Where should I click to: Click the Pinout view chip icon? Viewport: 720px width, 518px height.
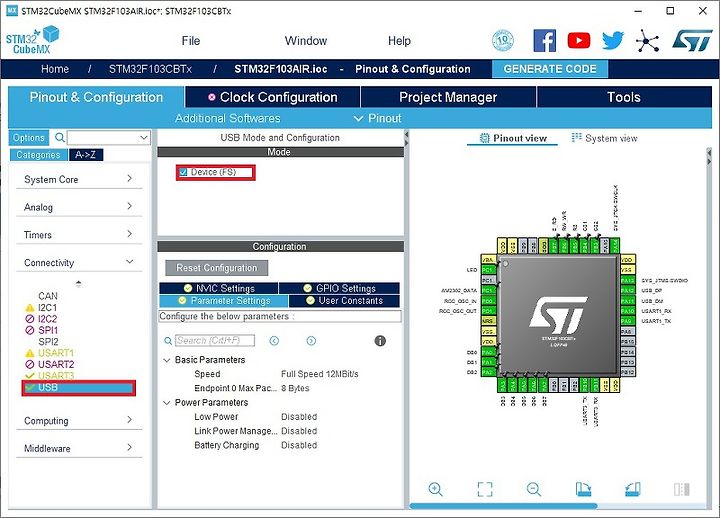pos(484,138)
